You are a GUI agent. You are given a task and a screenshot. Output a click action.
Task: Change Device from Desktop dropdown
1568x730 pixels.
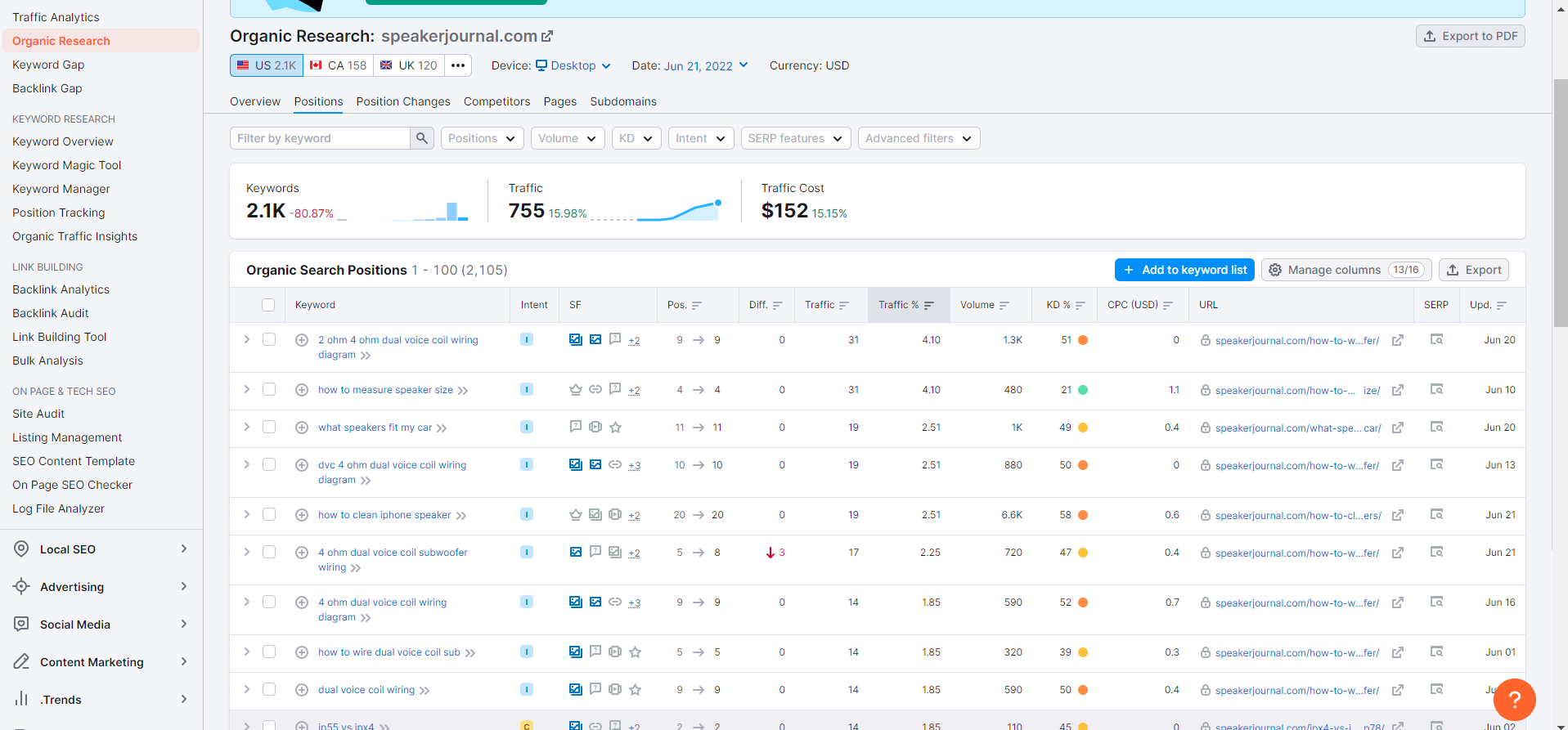coord(573,65)
